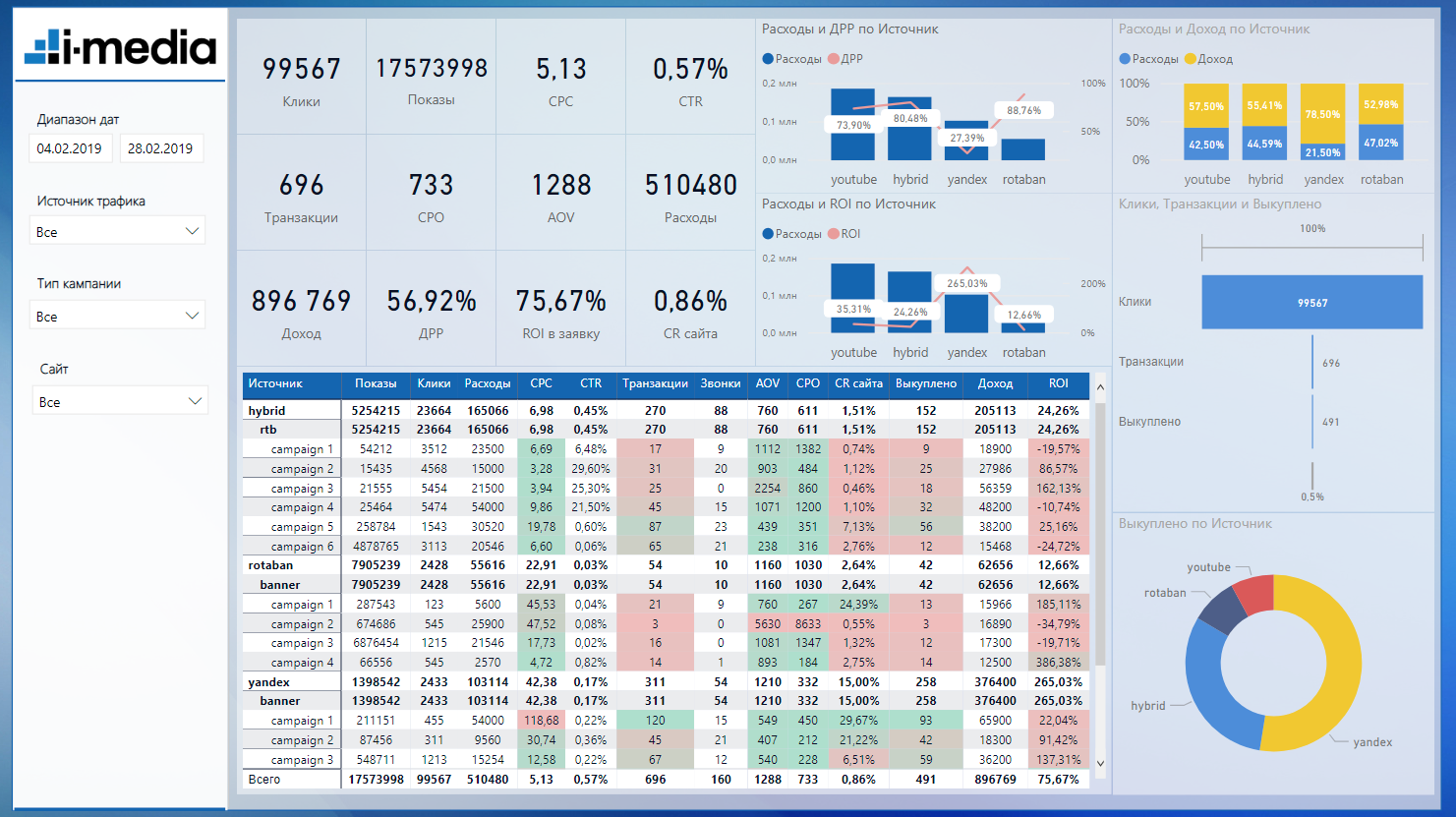Click the CTR card showing 0,57%
The image size is (1456, 817).
point(691,79)
